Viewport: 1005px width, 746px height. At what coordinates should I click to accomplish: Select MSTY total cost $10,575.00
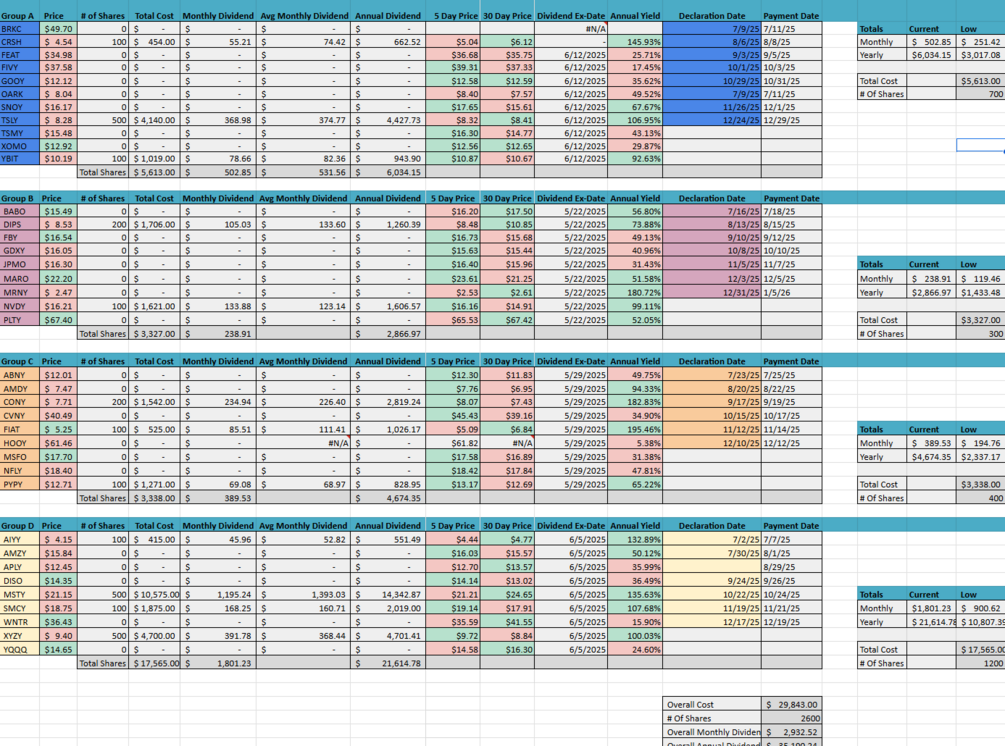click(154, 595)
